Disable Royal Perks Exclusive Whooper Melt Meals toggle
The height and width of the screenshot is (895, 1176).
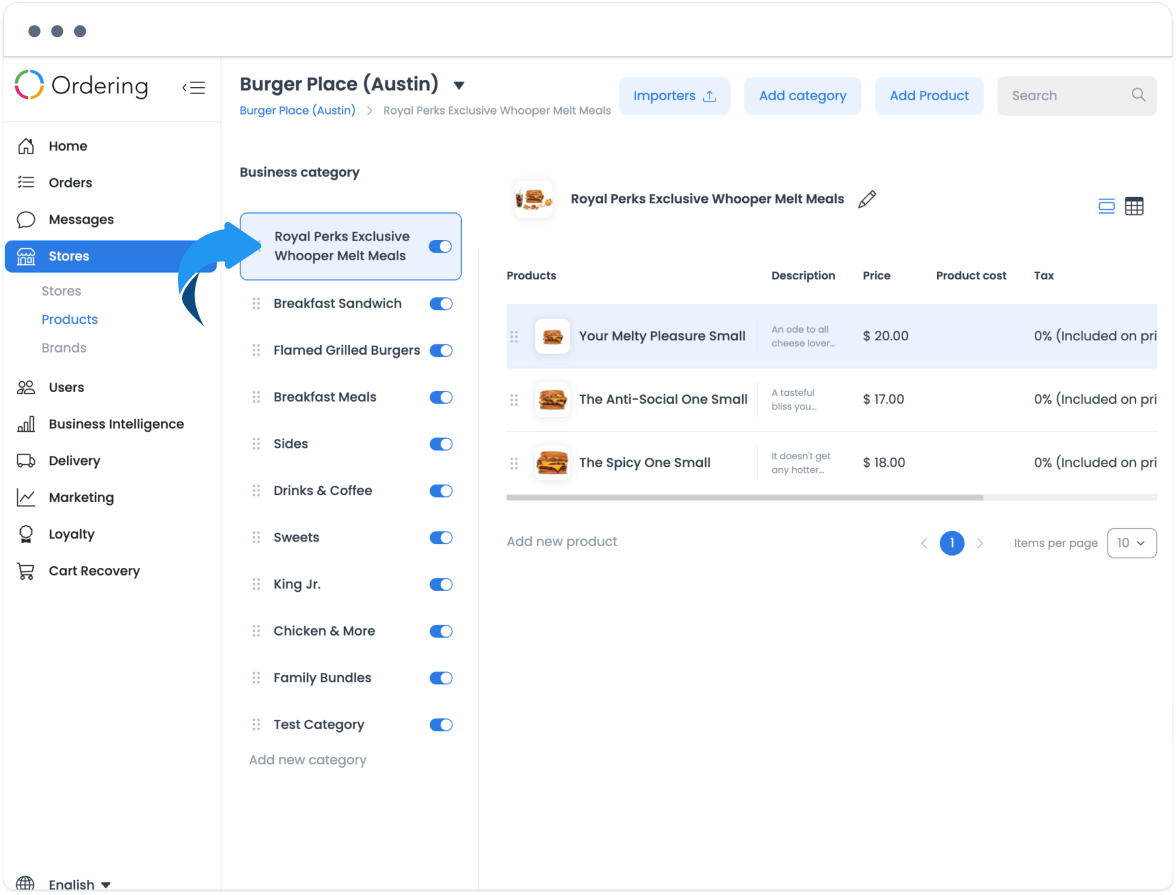[440, 247]
